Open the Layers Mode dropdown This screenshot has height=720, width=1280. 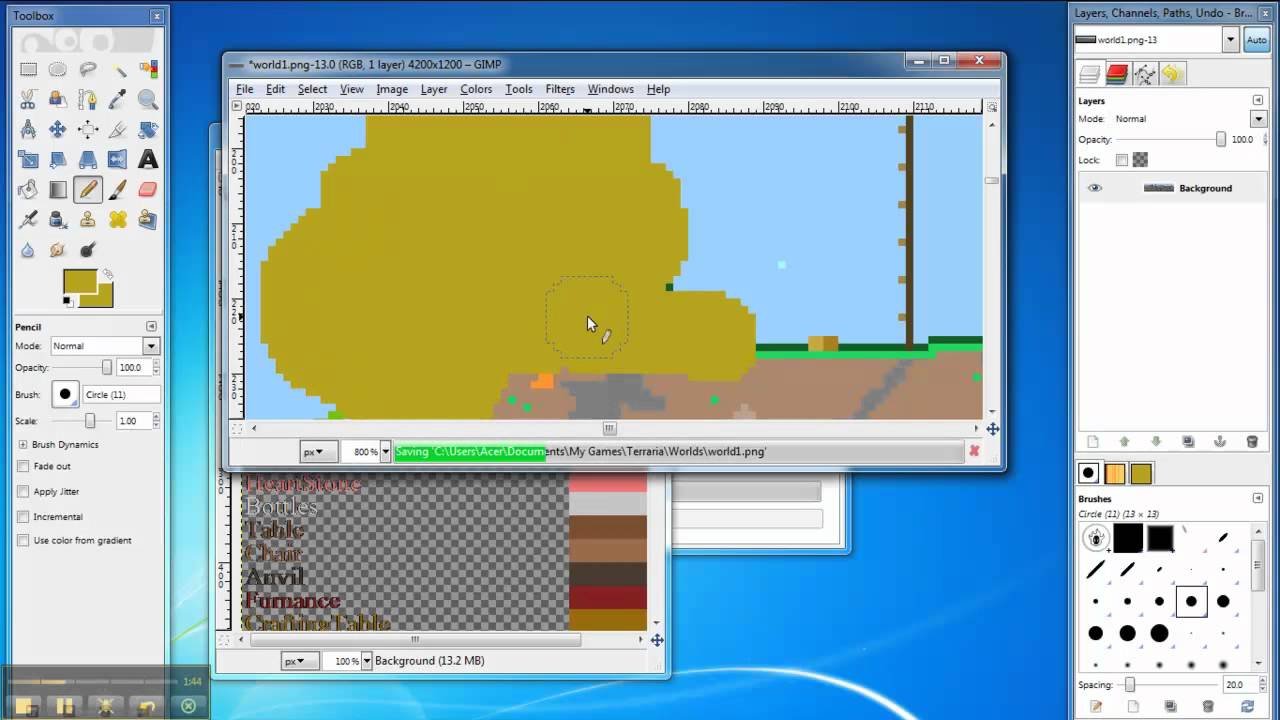click(x=1258, y=118)
